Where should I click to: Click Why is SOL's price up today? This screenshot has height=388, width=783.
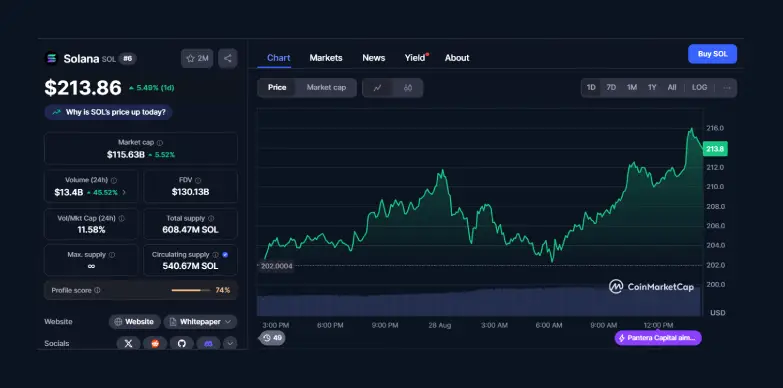click(108, 112)
